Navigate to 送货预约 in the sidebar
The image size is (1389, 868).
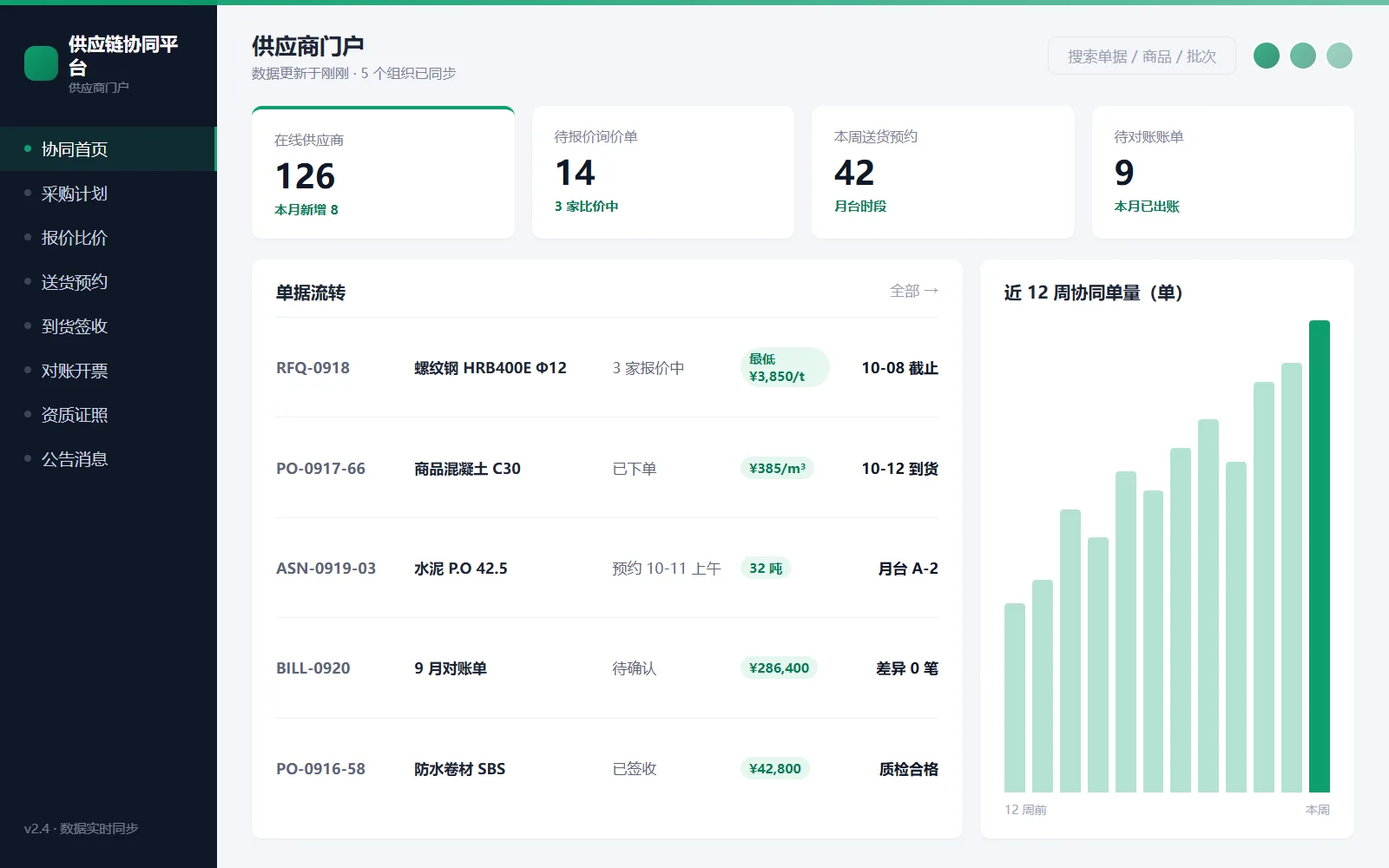pos(109,282)
